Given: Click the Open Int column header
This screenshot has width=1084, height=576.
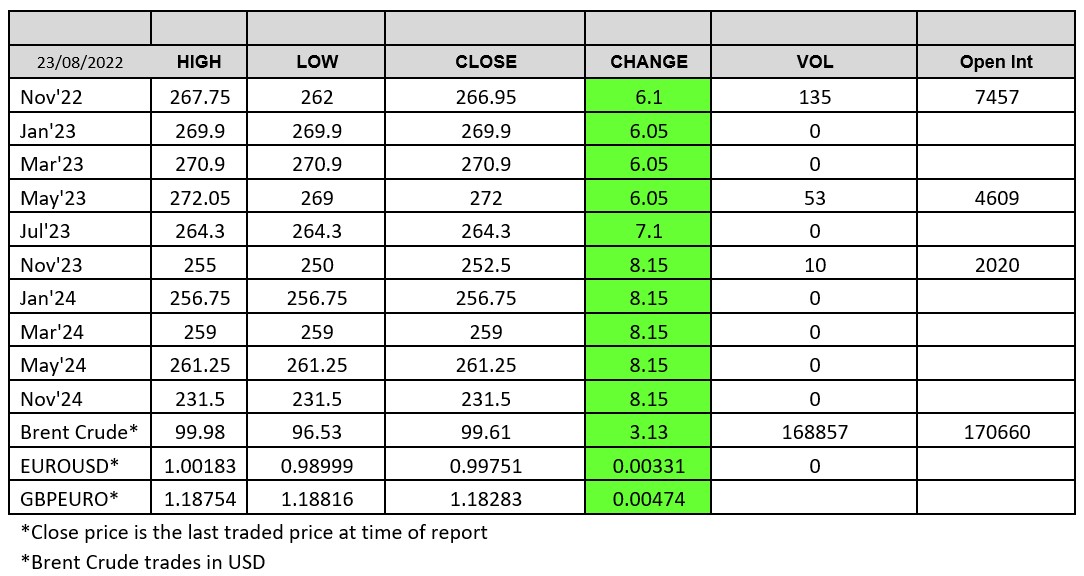Looking at the screenshot, I should [995, 62].
